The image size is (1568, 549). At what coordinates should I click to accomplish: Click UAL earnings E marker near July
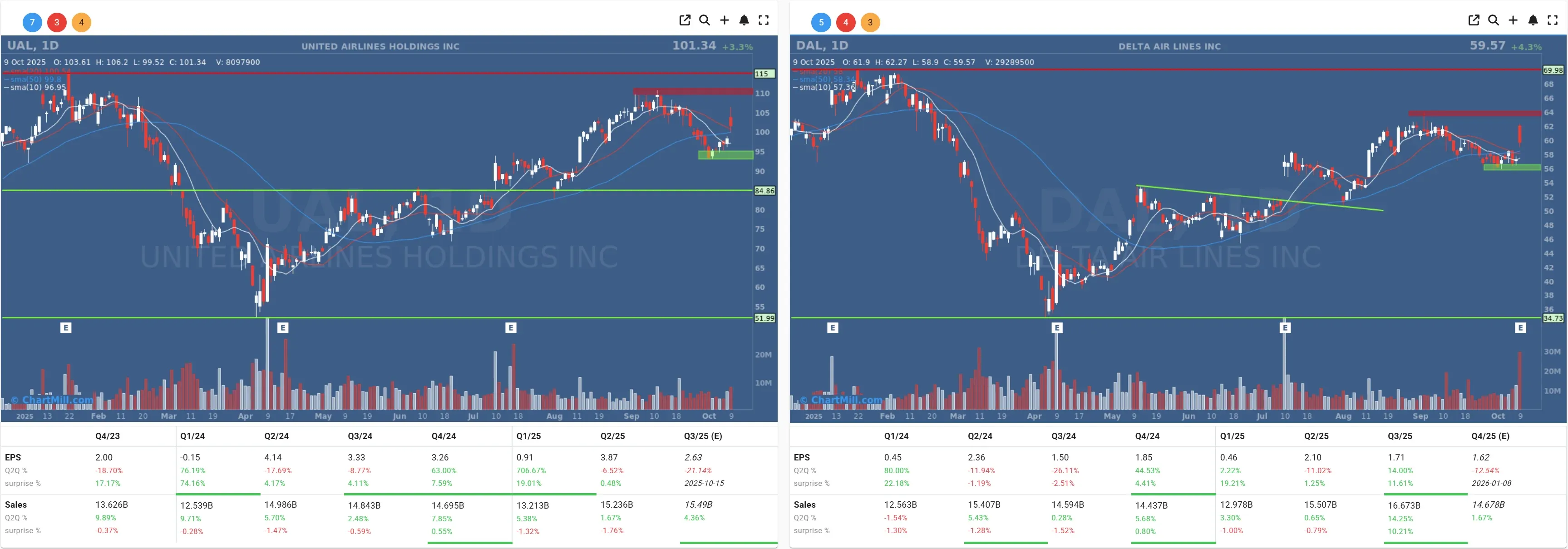pyautogui.click(x=511, y=327)
